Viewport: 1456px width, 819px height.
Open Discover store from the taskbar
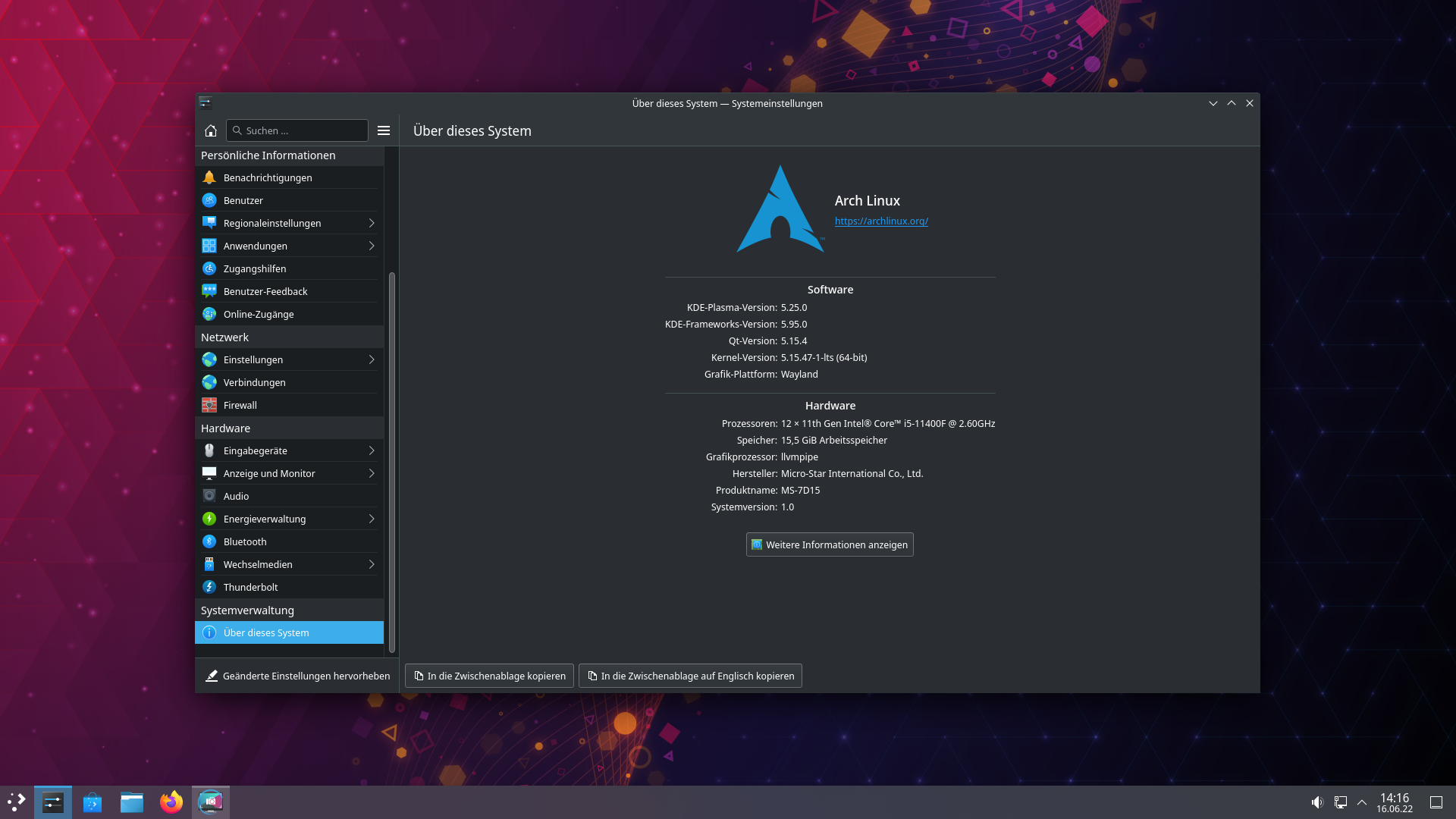point(93,802)
